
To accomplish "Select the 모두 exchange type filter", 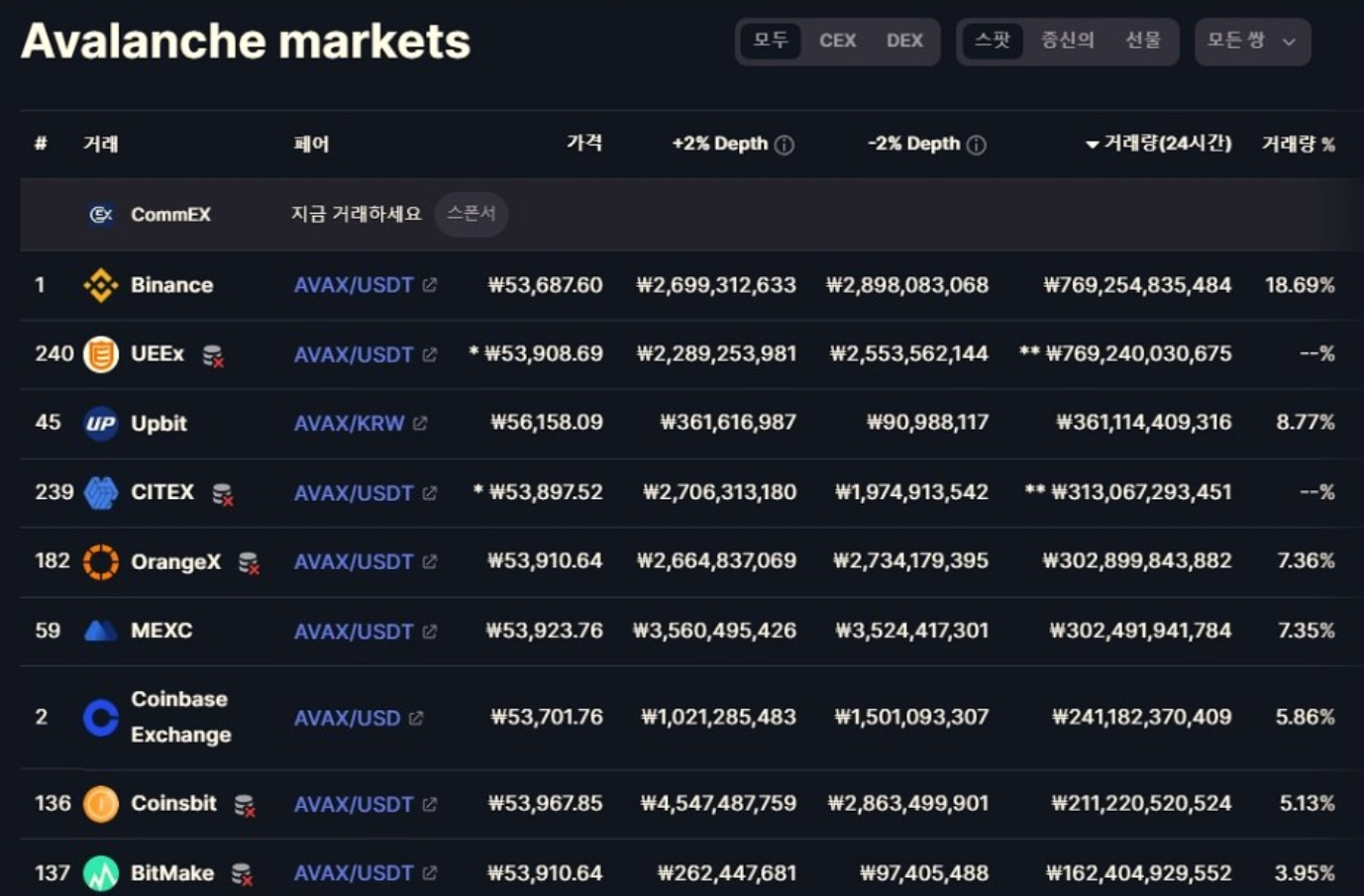I will [x=770, y=41].
